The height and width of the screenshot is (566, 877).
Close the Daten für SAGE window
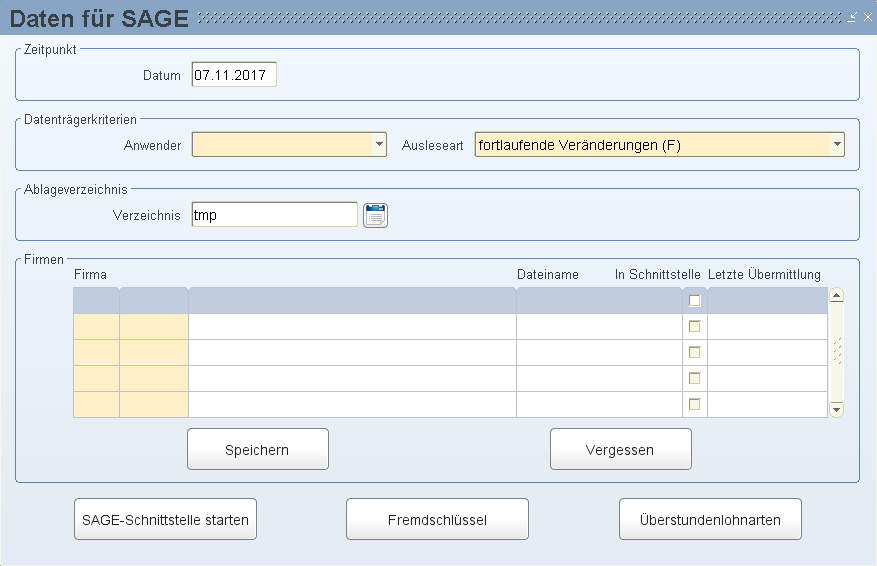(867, 17)
